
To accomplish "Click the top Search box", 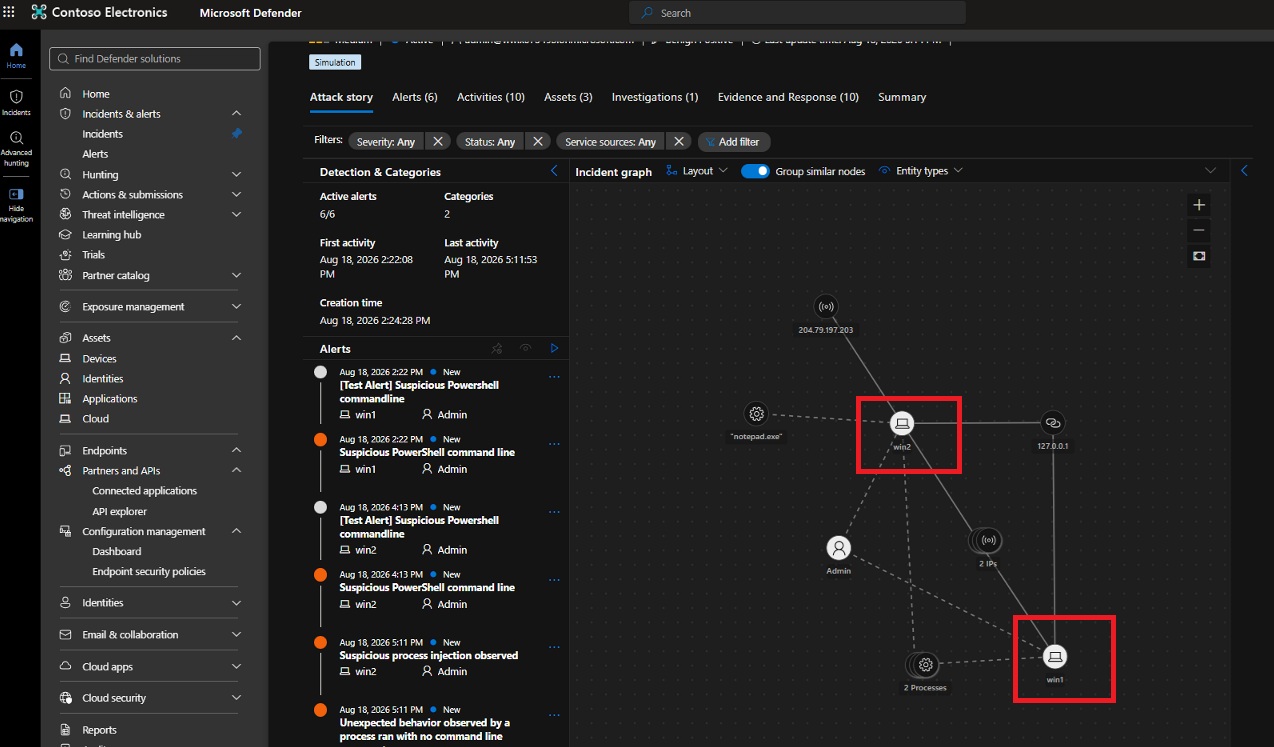I will 797,13.
